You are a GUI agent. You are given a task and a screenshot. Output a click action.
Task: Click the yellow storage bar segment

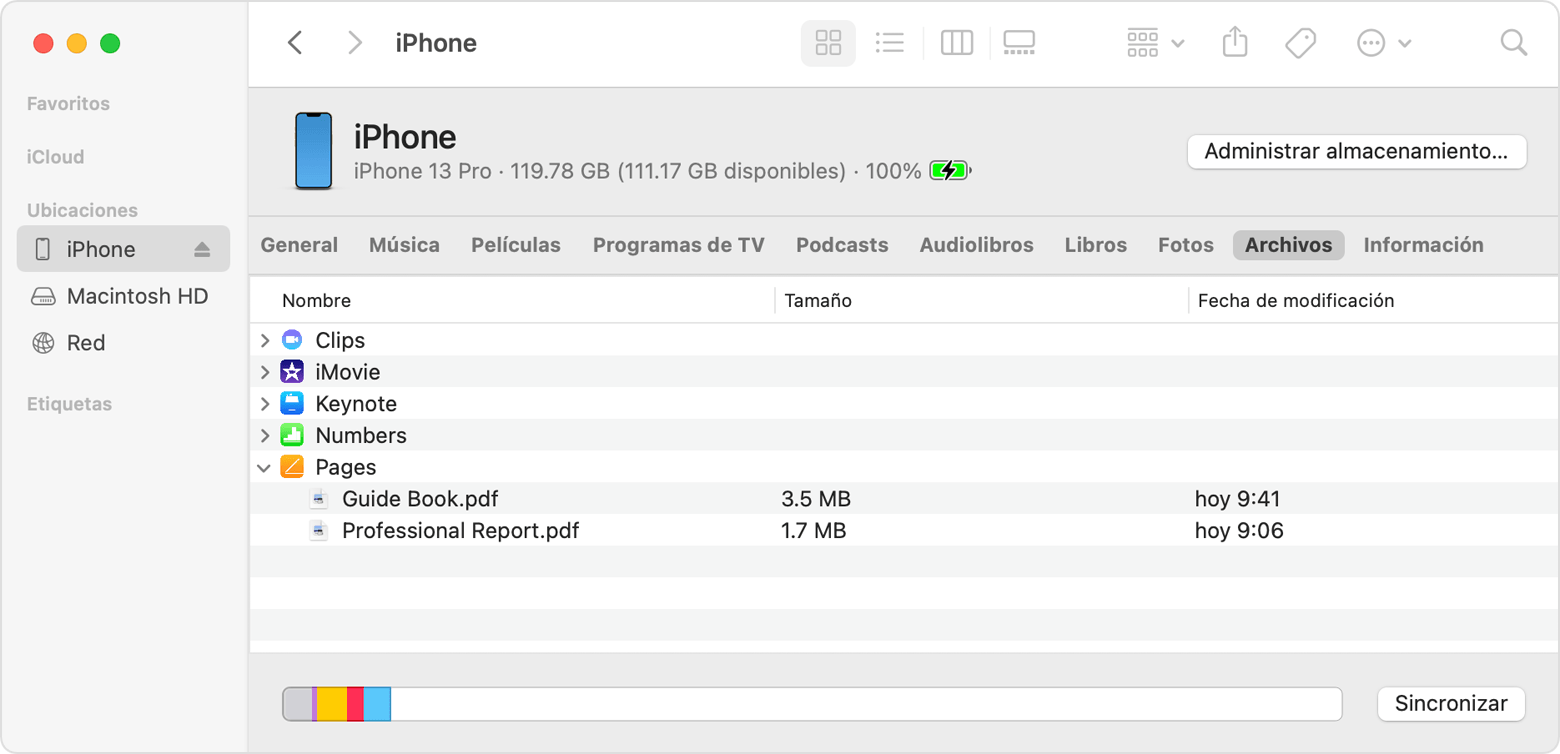pos(332,704)
